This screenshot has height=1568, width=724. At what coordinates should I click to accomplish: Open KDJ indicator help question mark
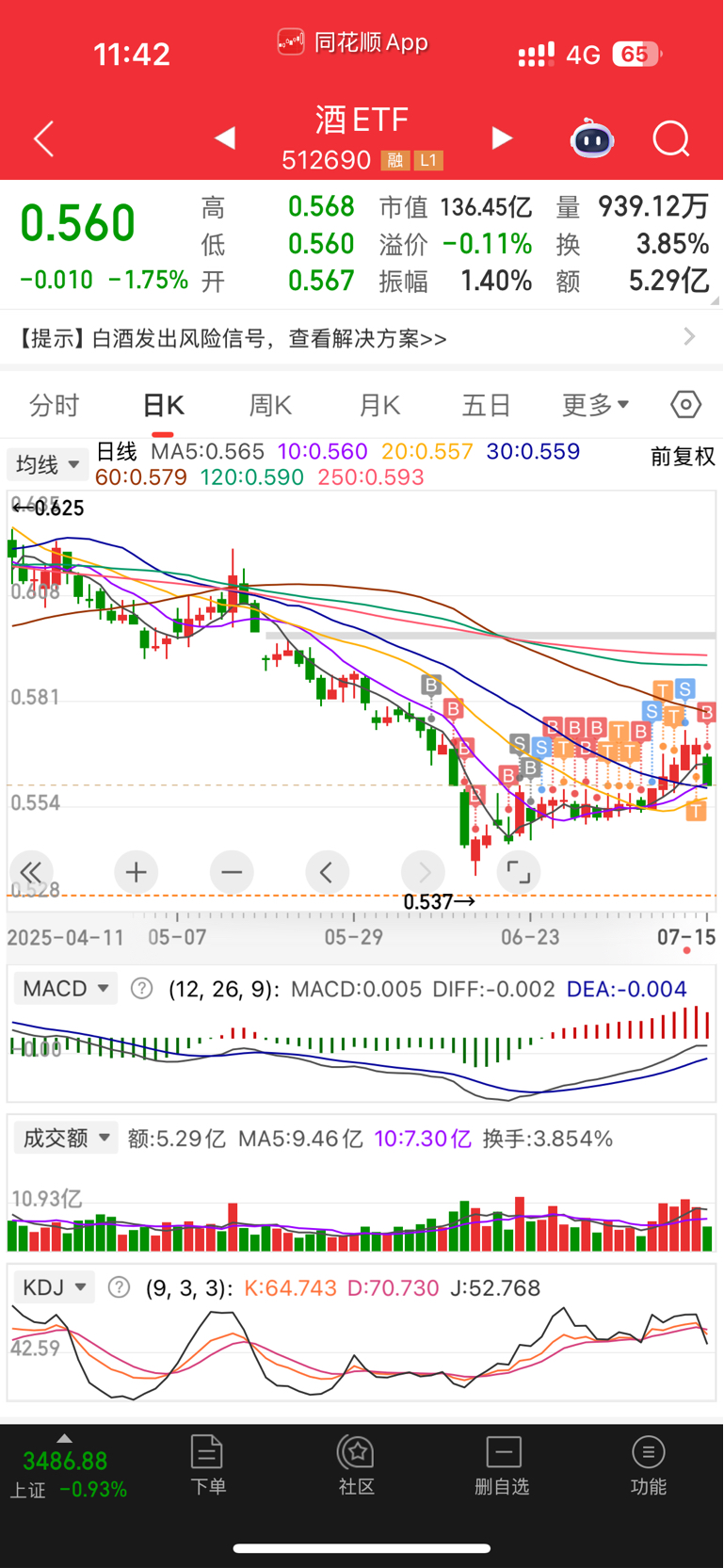[x=119, y=1287]
